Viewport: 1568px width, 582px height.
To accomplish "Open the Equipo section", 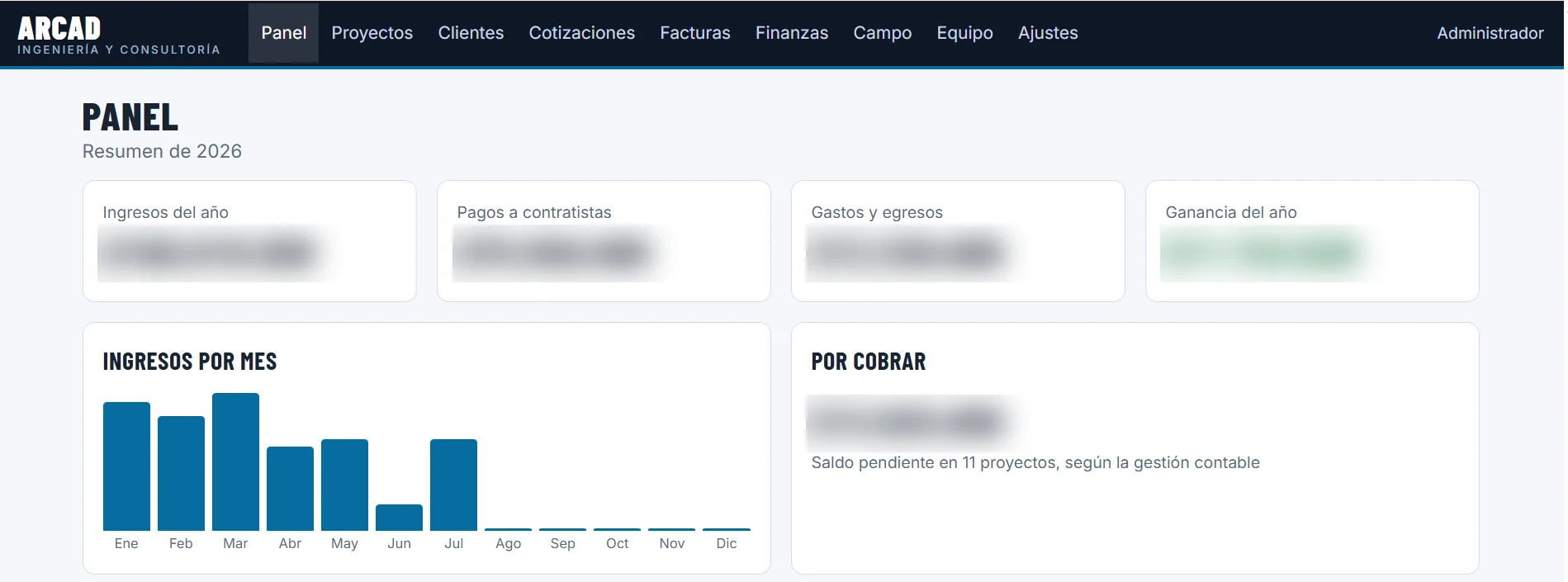I will click(964, 33).
